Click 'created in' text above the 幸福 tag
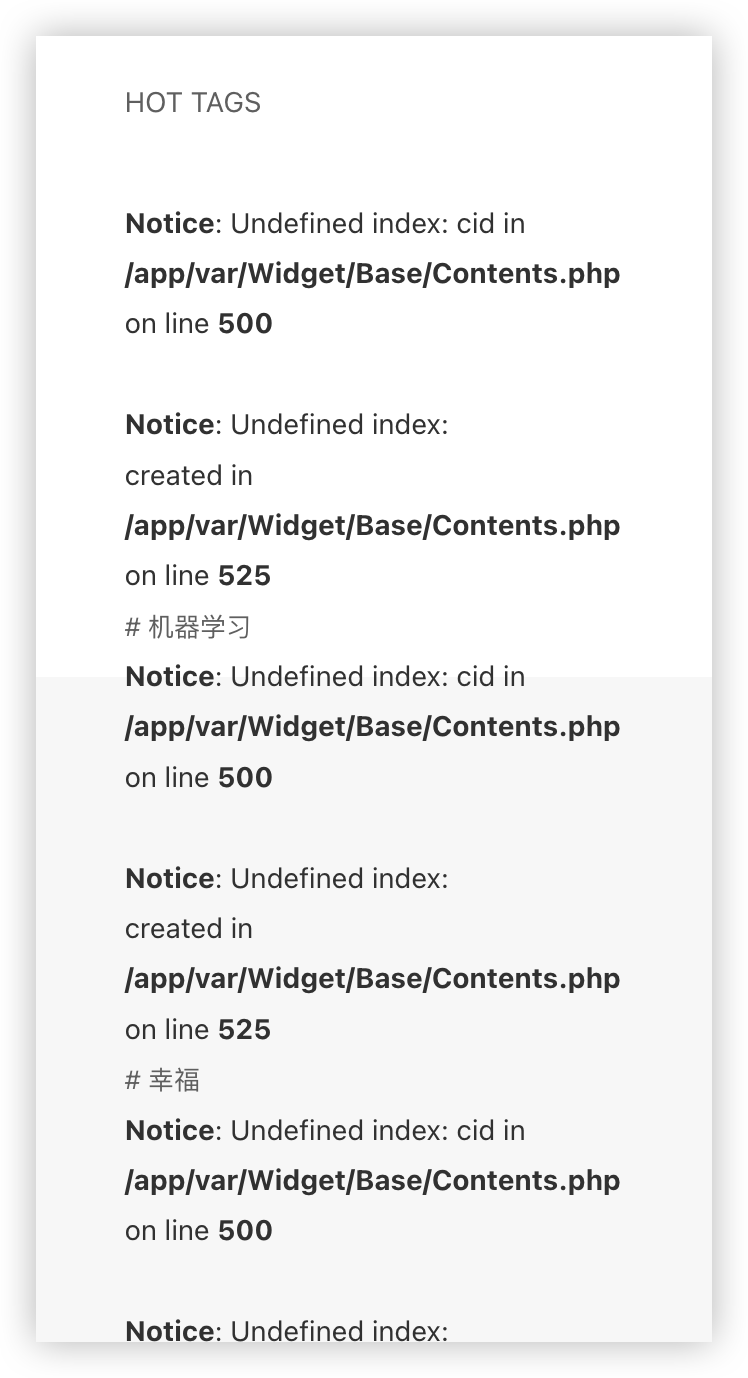This screenshot has width=748, height=1378. coord(189,929)
